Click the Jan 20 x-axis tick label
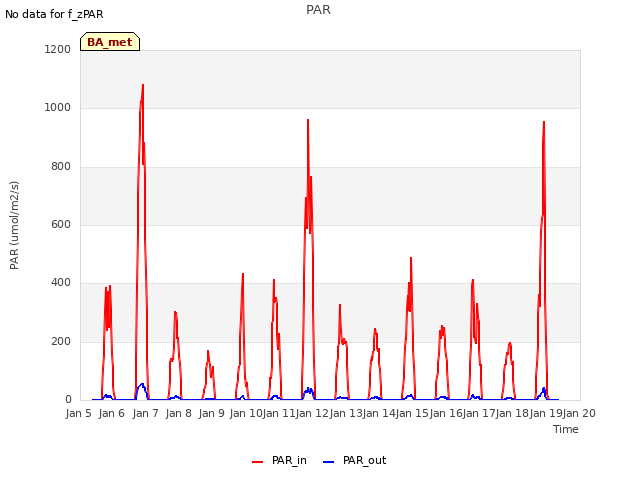This screenshot has height=480, width=640. click(579, 413)
